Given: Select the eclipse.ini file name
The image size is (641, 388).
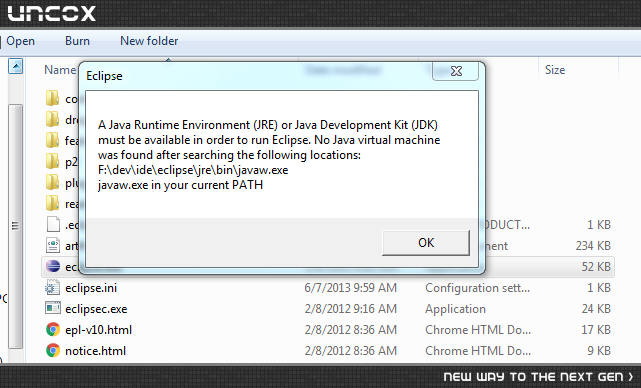Looking at the screenshot, I should click(x=91, y=288).
